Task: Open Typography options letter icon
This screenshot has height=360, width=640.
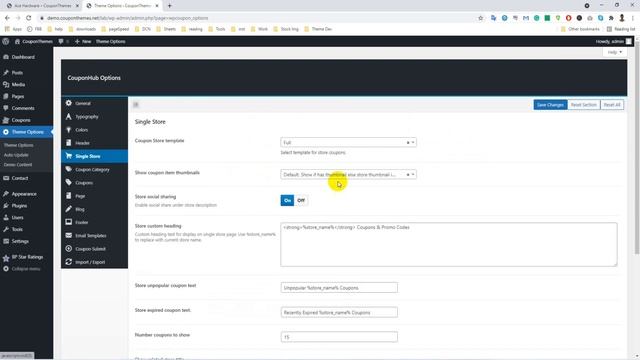Action: 69,116
